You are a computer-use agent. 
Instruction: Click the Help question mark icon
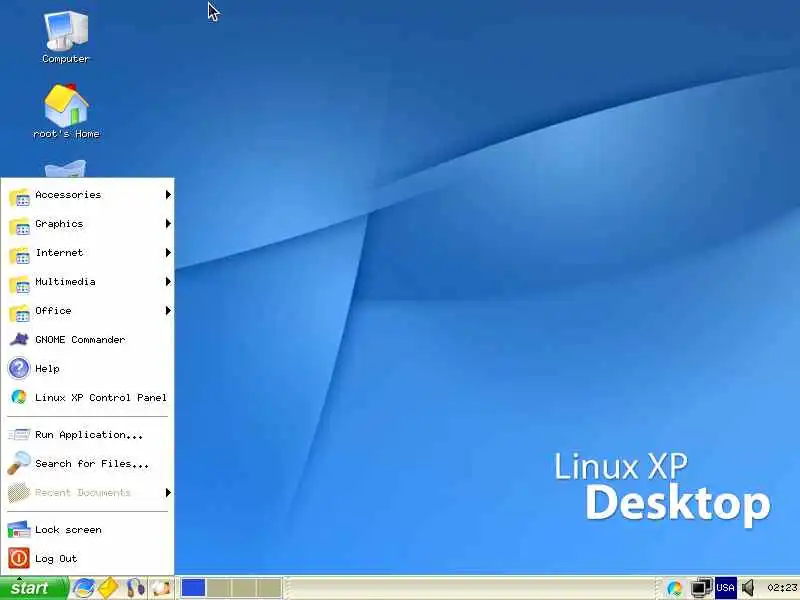(19, 368)
